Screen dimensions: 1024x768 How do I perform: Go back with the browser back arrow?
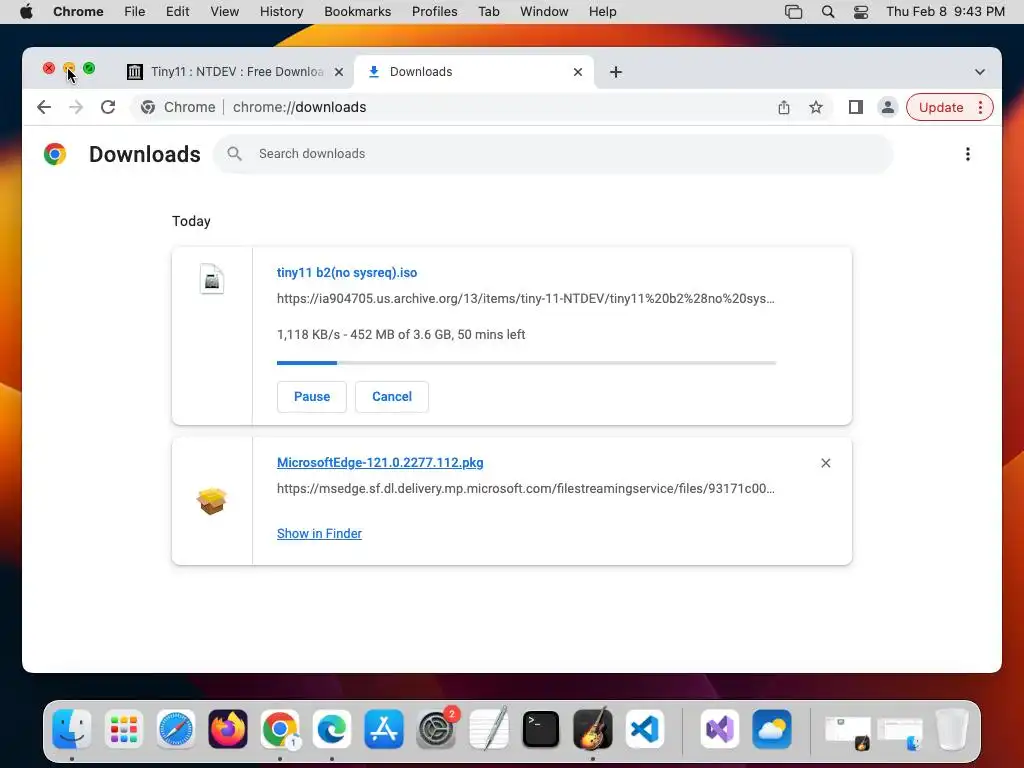click(x=44, y=107)
